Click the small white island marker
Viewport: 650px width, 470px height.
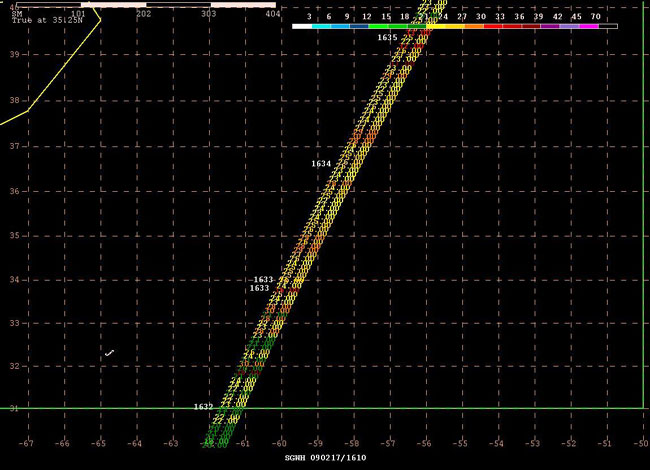(109, 353)
